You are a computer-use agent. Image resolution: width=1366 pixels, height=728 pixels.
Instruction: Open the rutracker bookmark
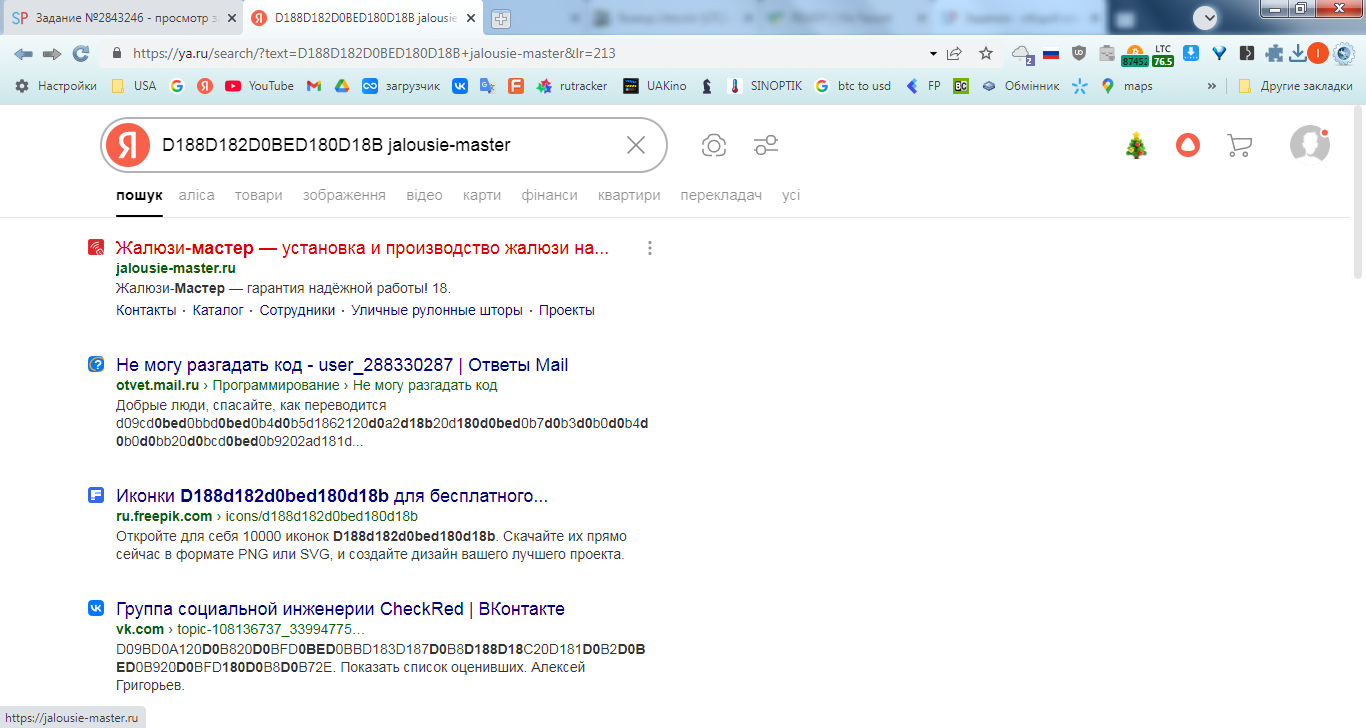(x=571, y=86)
